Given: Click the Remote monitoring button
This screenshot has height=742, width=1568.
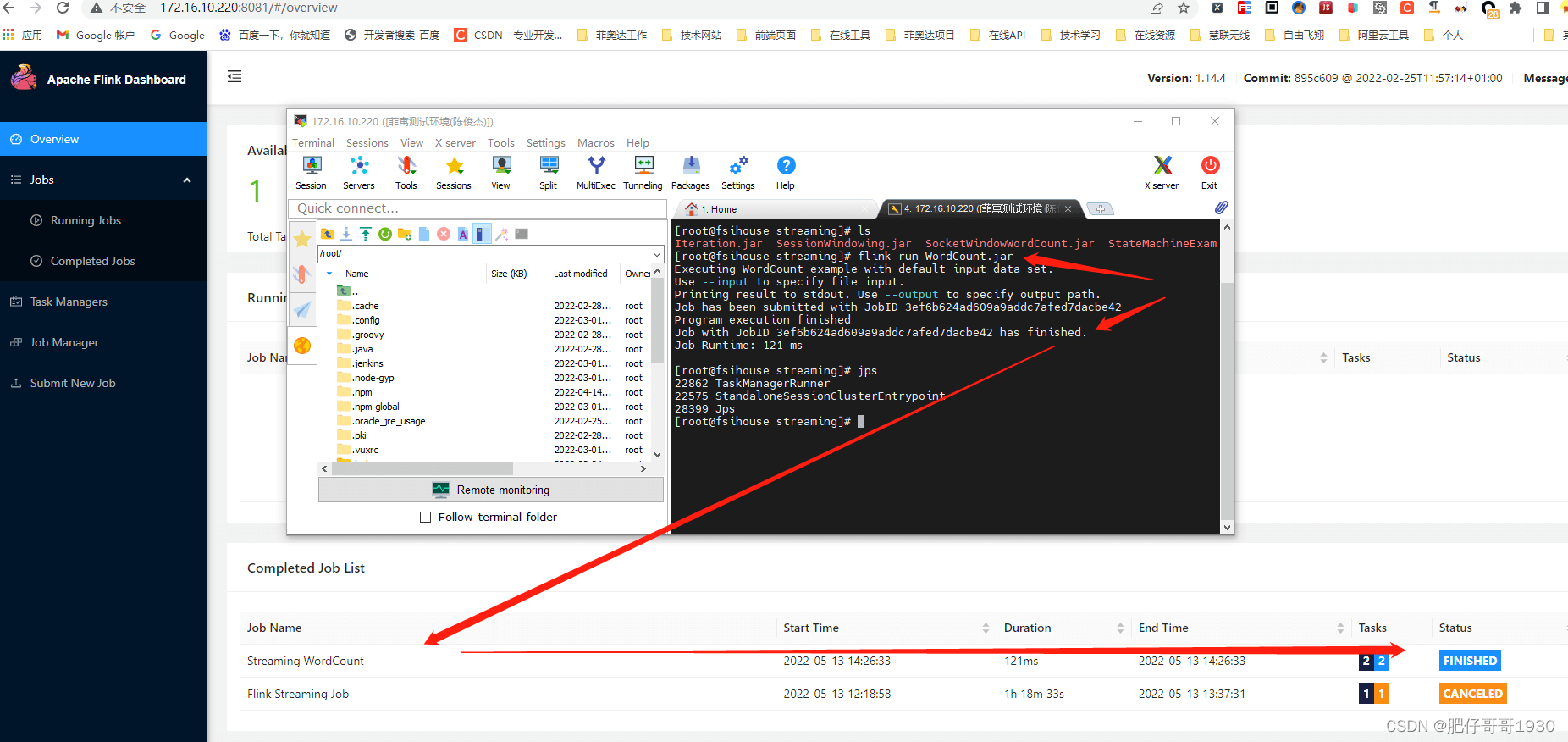Looking at the screenshot, I should point(491,490).
